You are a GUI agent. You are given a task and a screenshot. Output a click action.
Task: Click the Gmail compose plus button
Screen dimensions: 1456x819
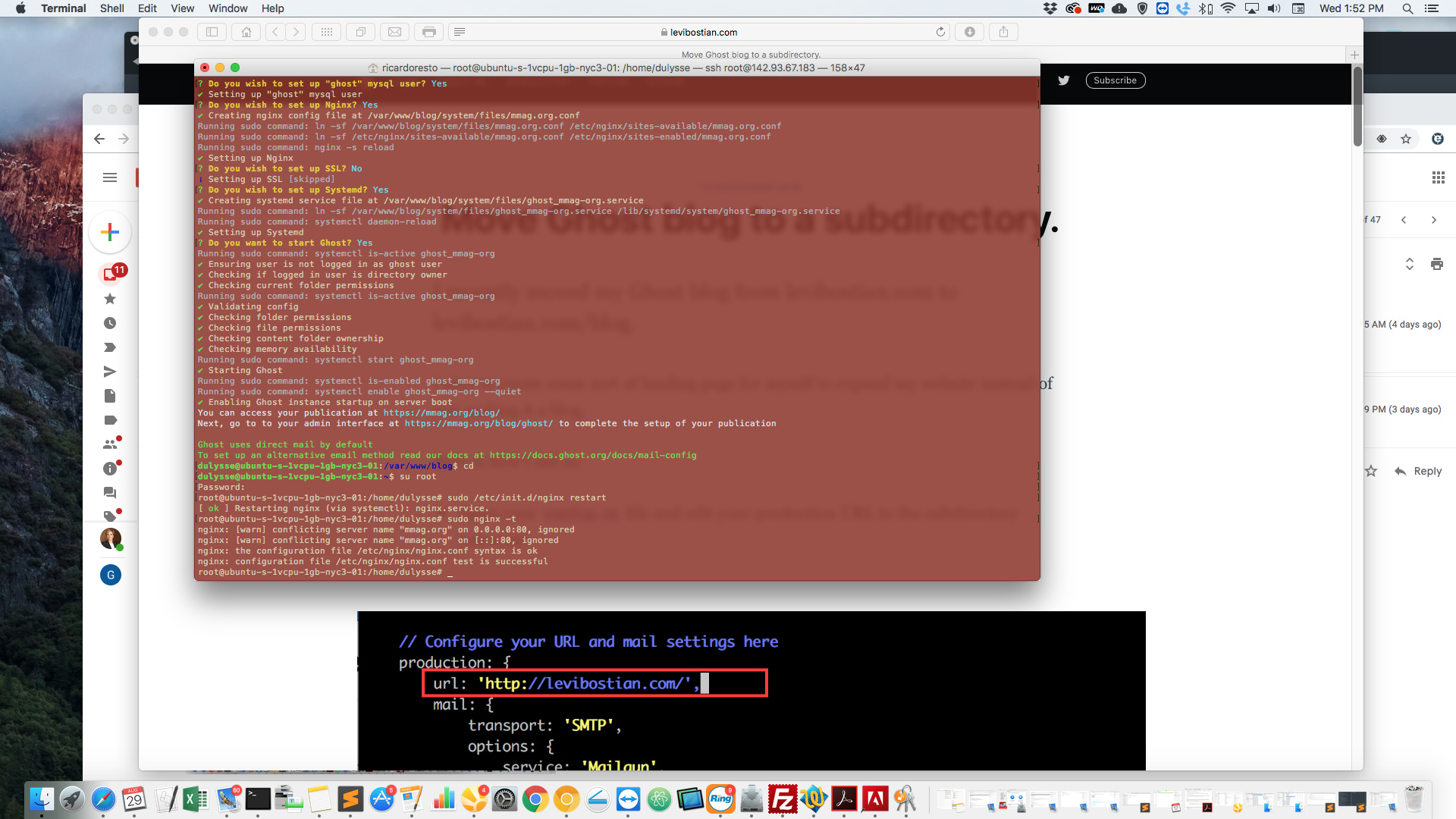coord(110,232)
